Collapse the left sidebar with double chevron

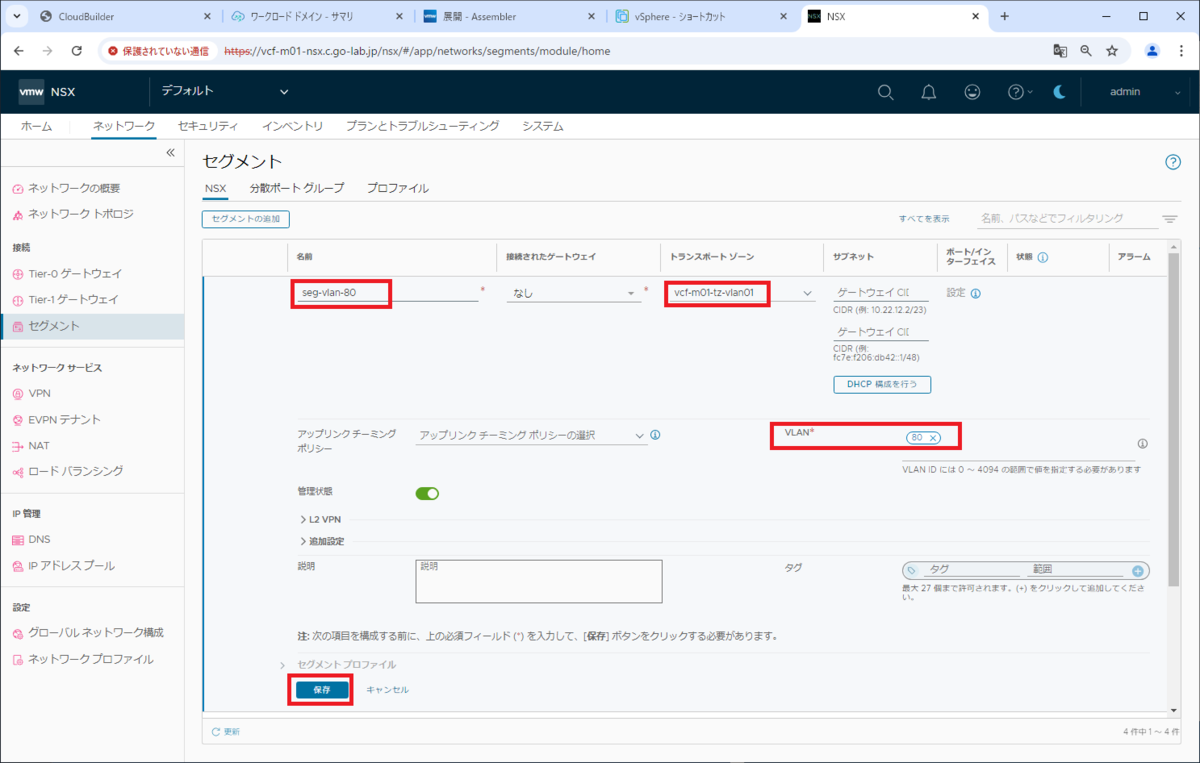click(x=170, y=153)
